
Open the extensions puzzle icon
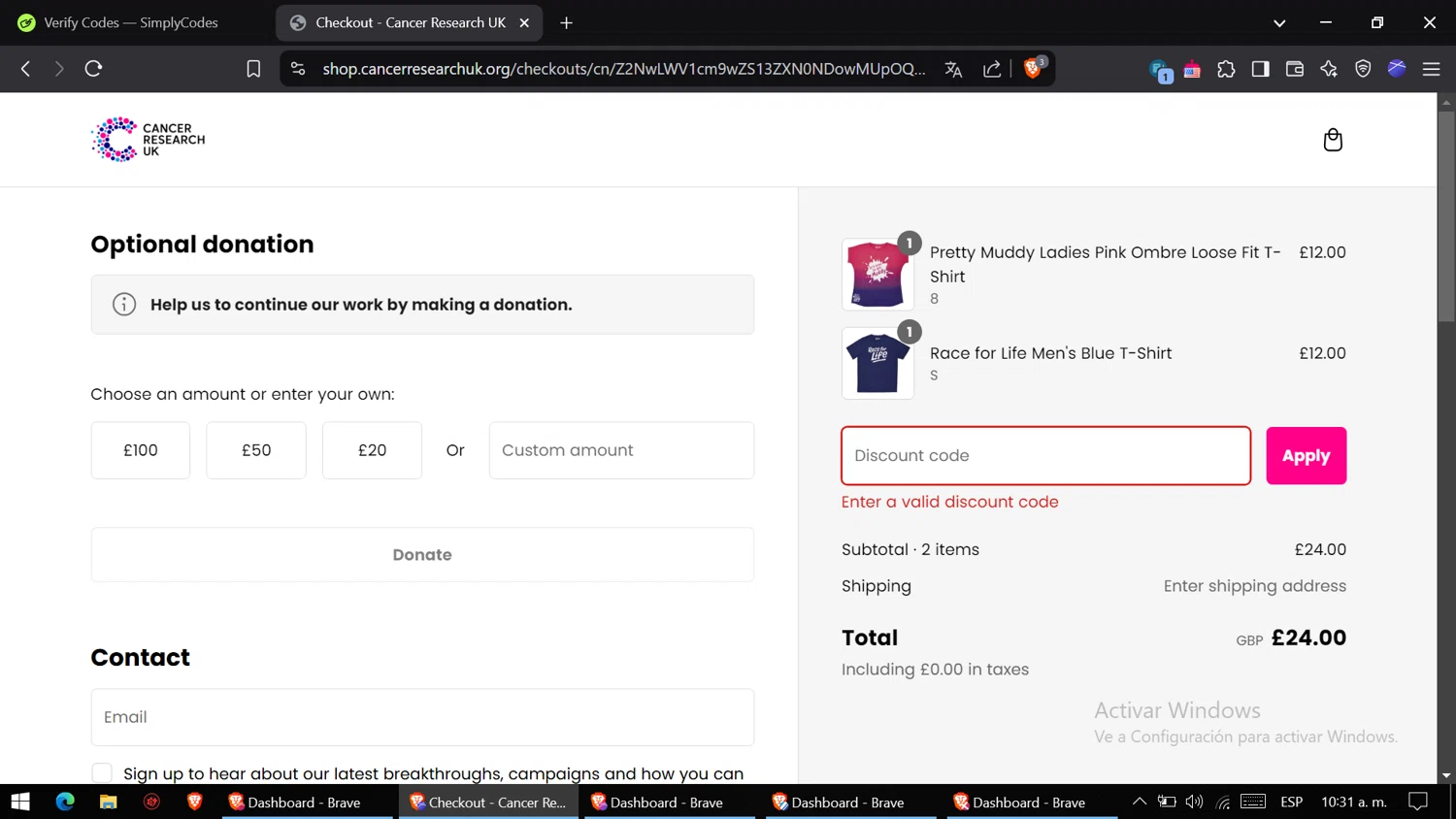tap(1226, 69)
